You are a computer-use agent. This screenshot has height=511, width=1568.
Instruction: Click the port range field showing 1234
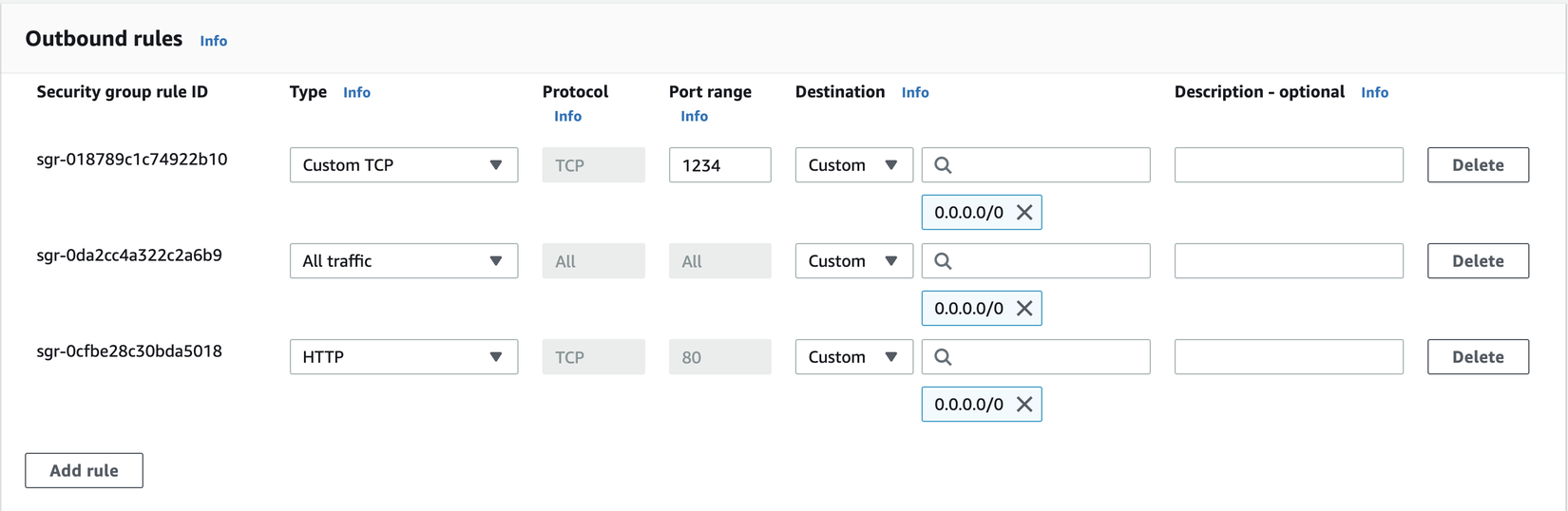[719, 165]
